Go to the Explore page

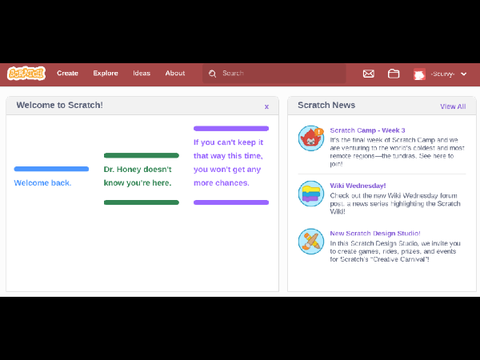106,73
